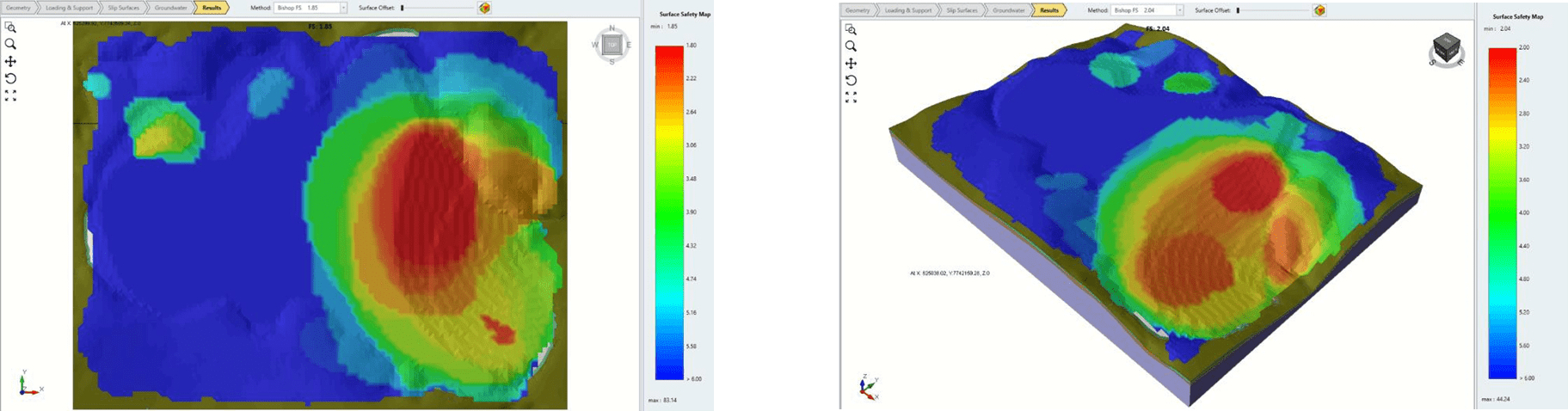Toggle safety map cube icon, right toolbar
The width and height of the screenshot is (1568, 411).
[x=1319, y=10]
